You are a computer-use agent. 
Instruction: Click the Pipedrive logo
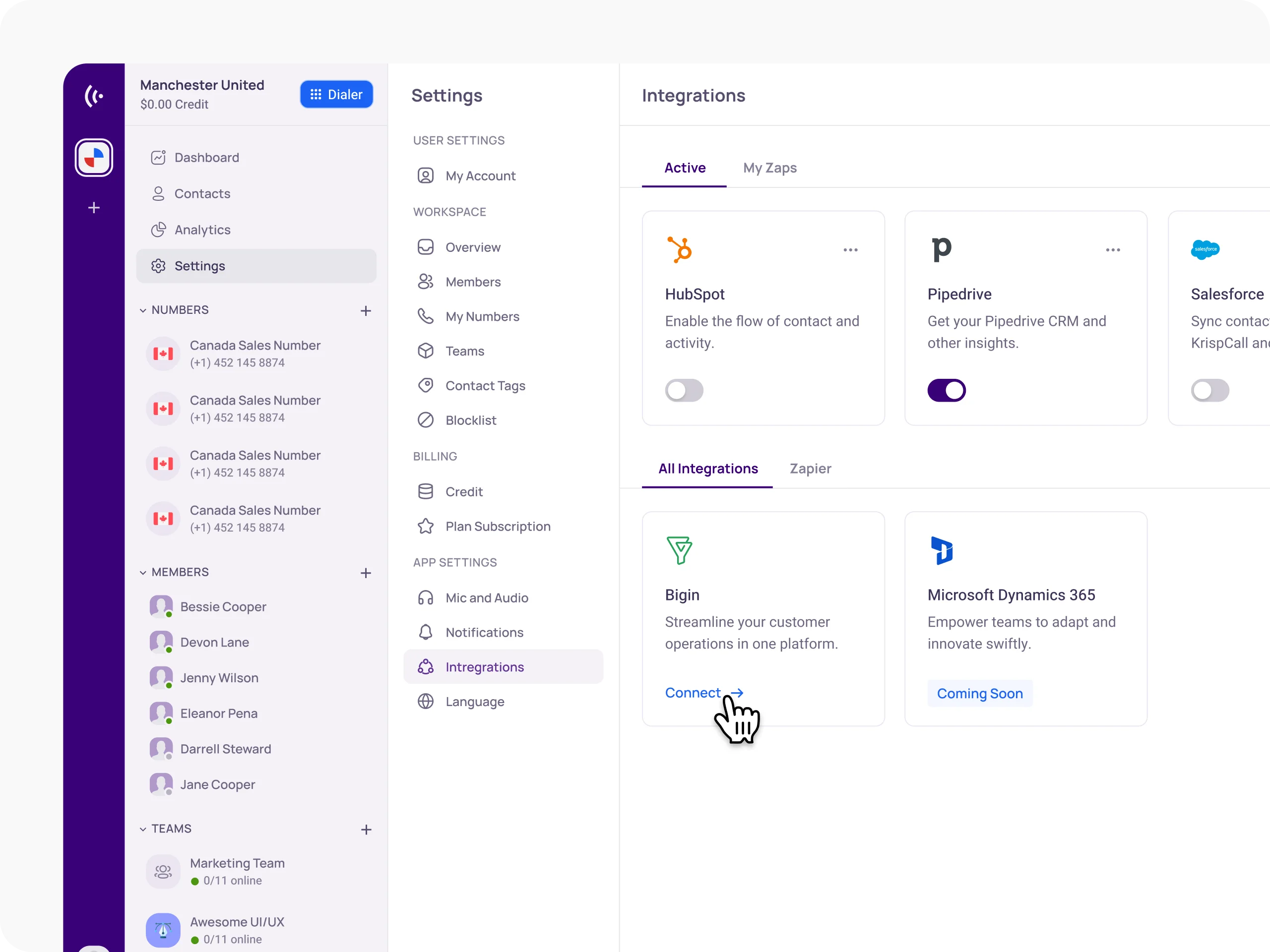coord(942,249)
